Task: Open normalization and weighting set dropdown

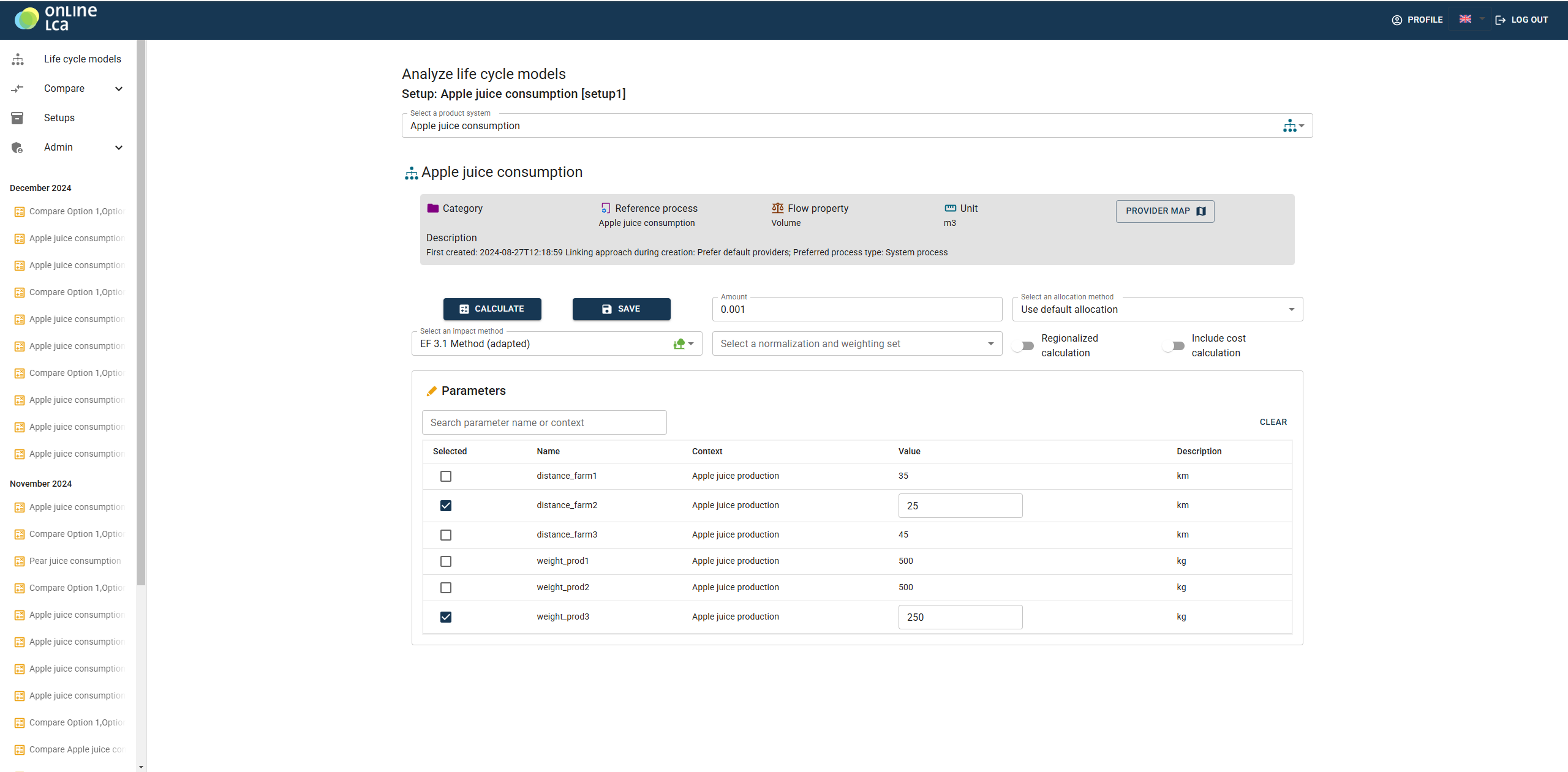Action: (x=856, y=344)
